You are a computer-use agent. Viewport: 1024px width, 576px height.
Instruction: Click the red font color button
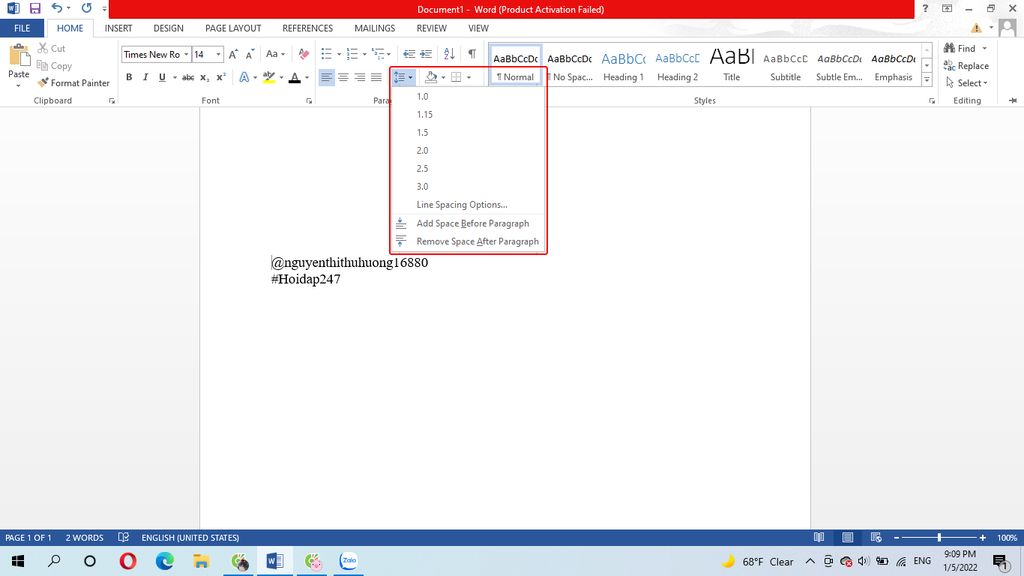click(x=295, y=77)
